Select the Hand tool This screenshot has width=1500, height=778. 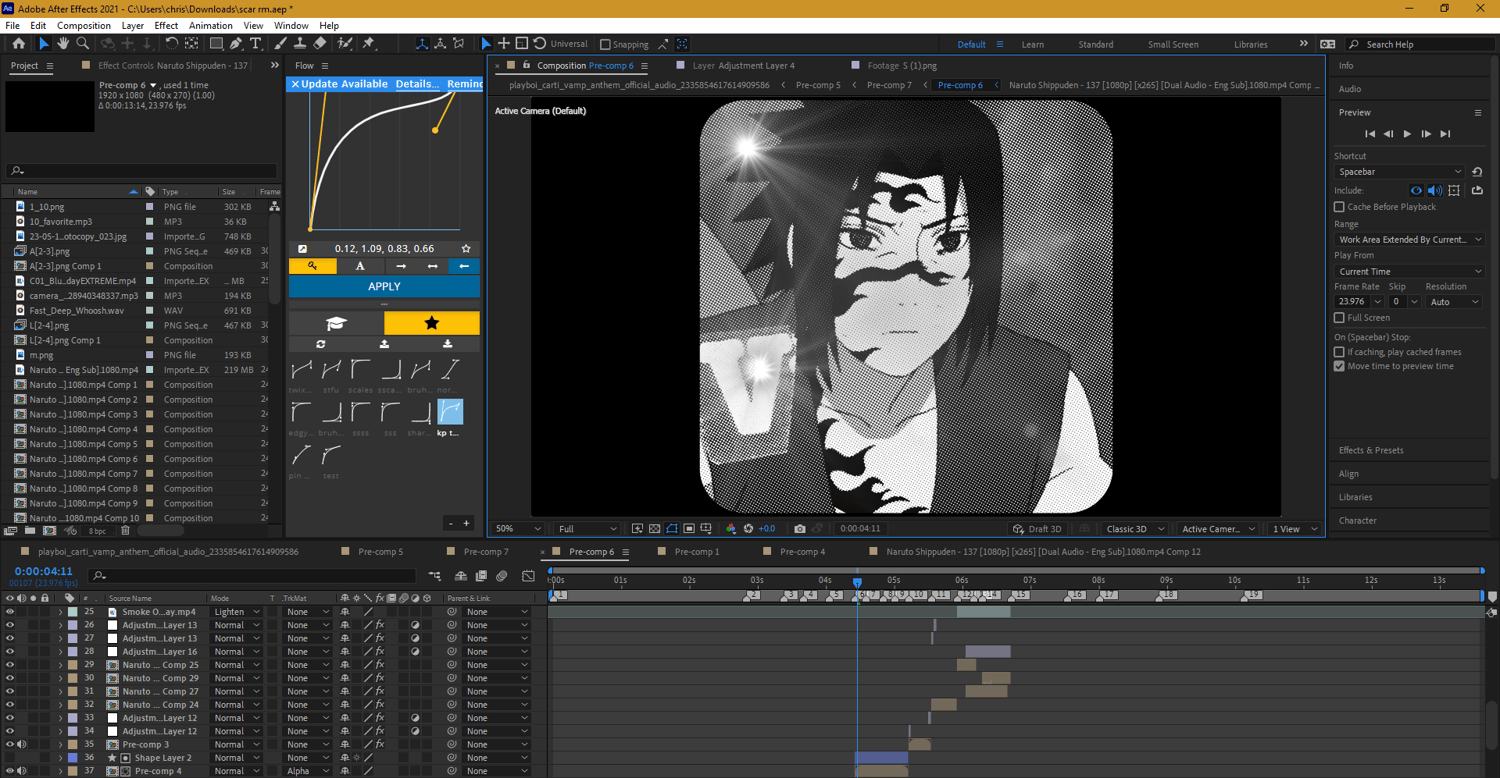pos(63,44)
